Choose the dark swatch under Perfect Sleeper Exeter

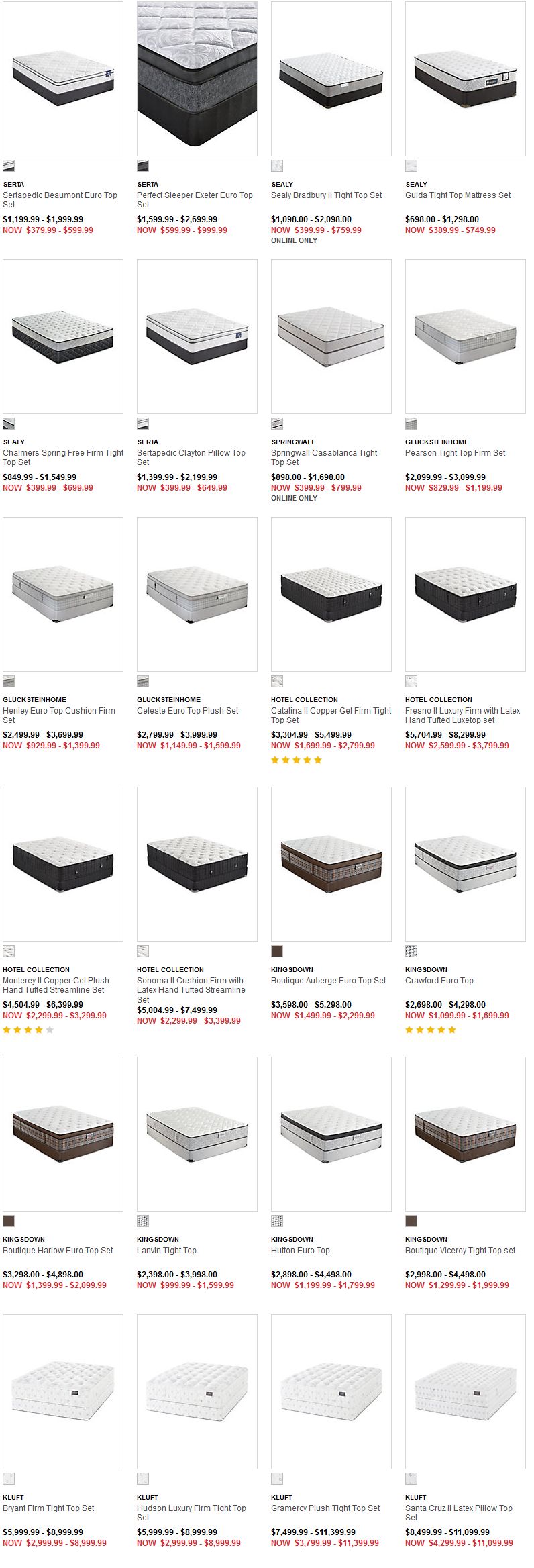[x=143, y=166]
